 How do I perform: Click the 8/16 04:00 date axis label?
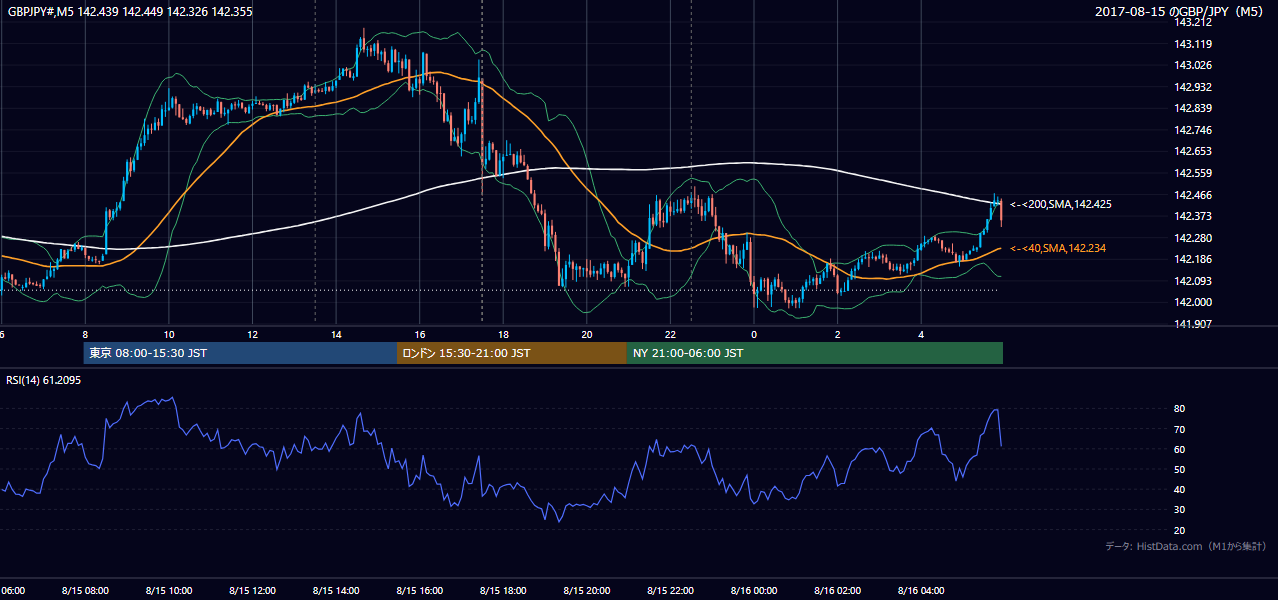tap(920, 591)
